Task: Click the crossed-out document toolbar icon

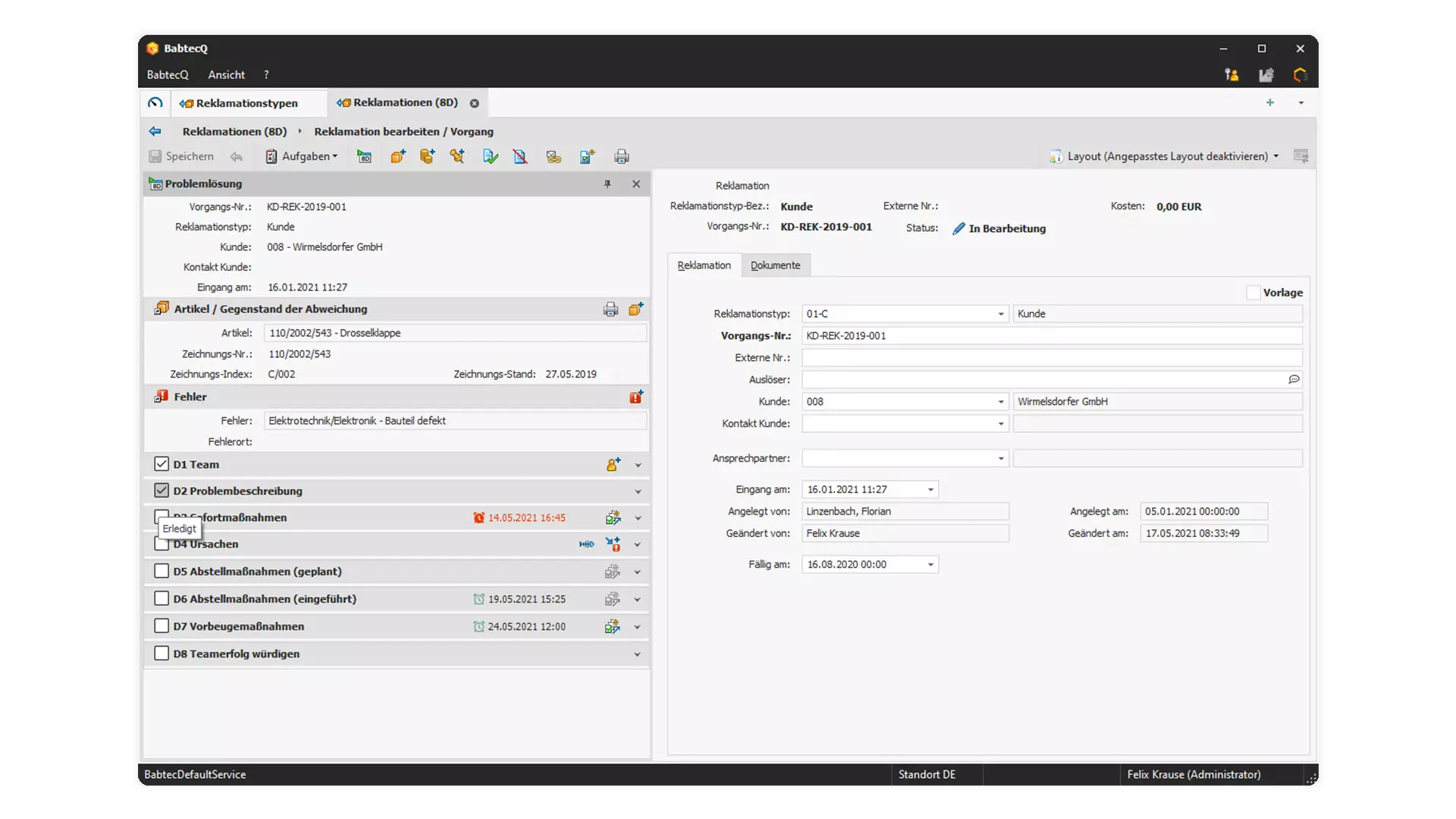Action: pyautogui.click(x=520, y=156)
